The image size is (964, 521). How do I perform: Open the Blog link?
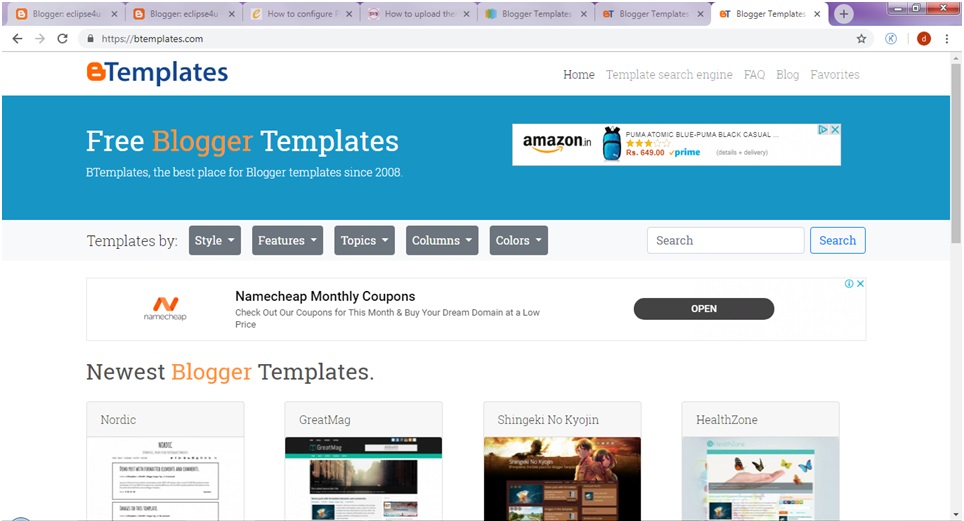pos(788,74)
